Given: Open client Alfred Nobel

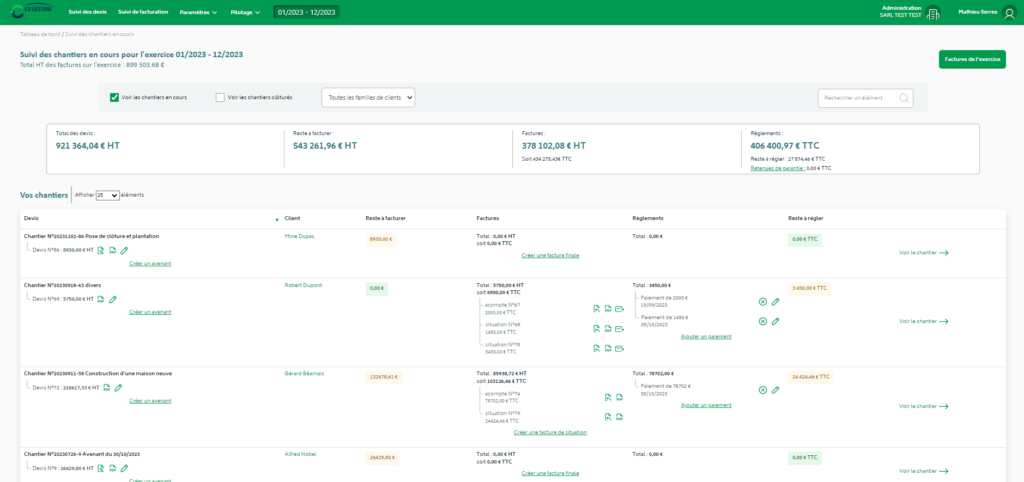Looking at the screenshot, I should (x=300, y=454).
